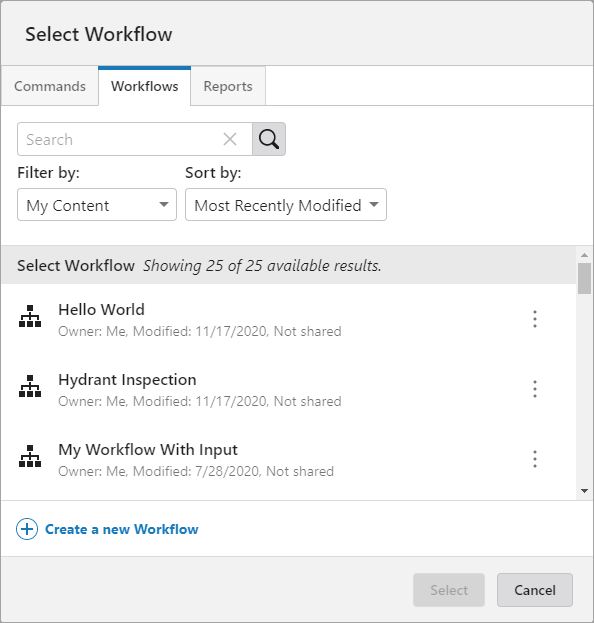This screenshot has width=594, height=623.
Task: Select My Workflow With Input title
Action: [148, 449]
